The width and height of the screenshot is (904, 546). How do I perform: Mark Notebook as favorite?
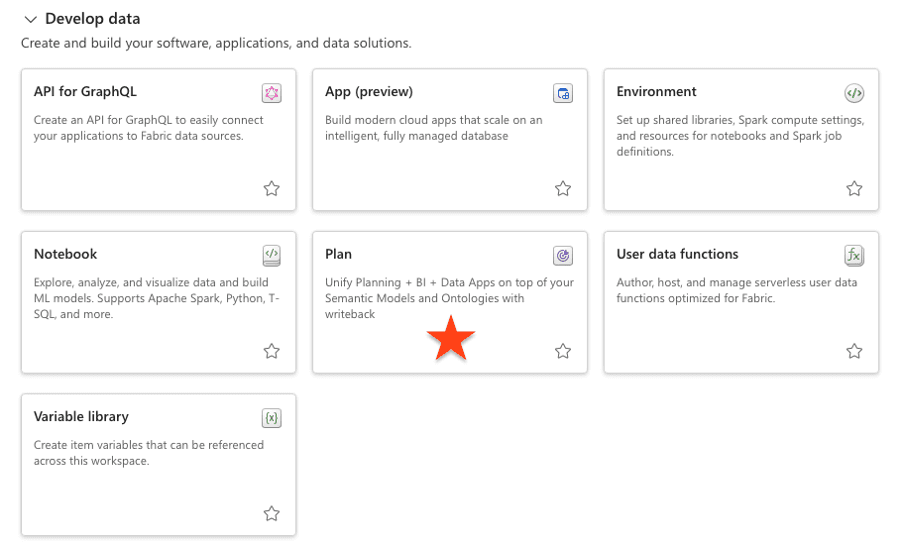coord(272,351)
